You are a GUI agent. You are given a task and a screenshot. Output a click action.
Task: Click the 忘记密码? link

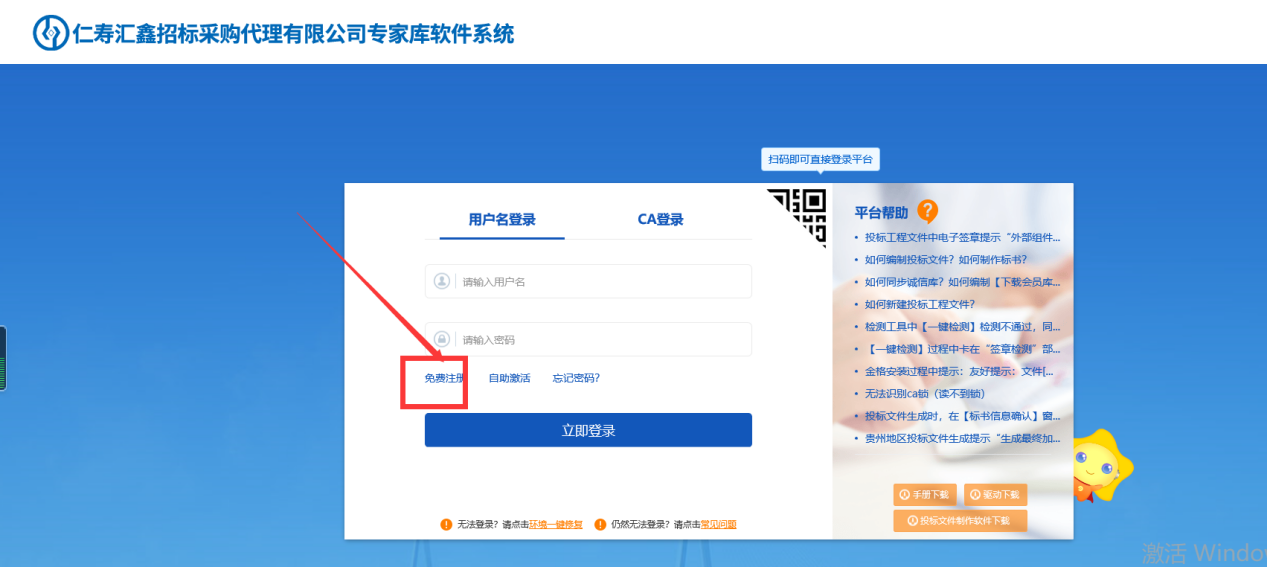[576, 378]
